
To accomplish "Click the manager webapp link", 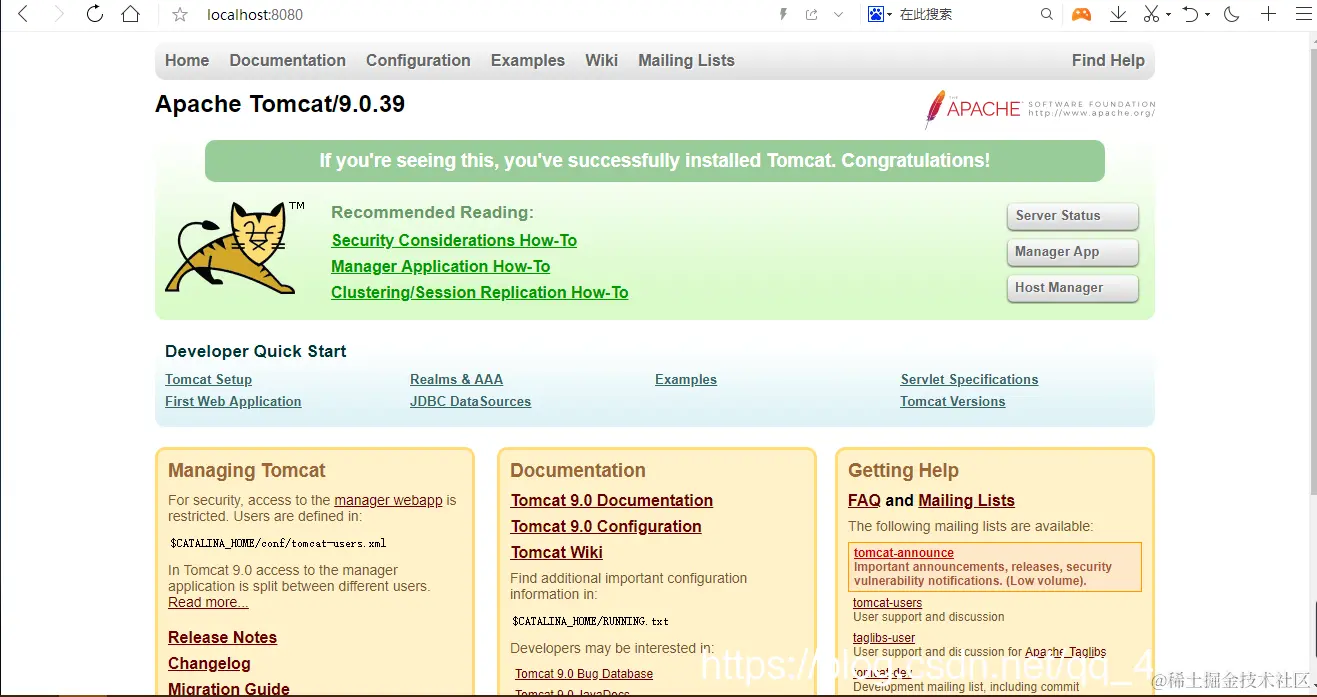I will click(388, 500).
